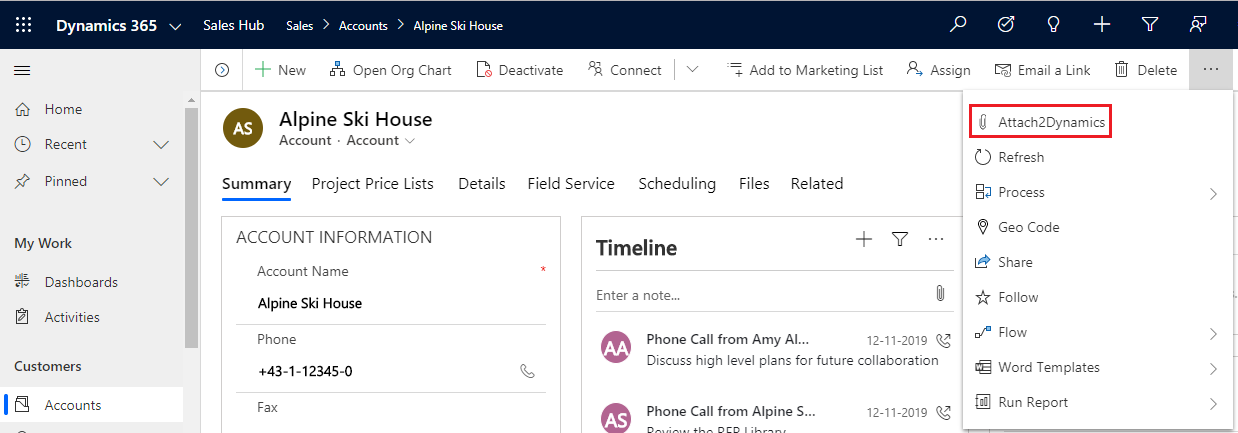Expand the Connect dropdown chevron
This screenshot has height=433, width=1238.
coord(692,70)
